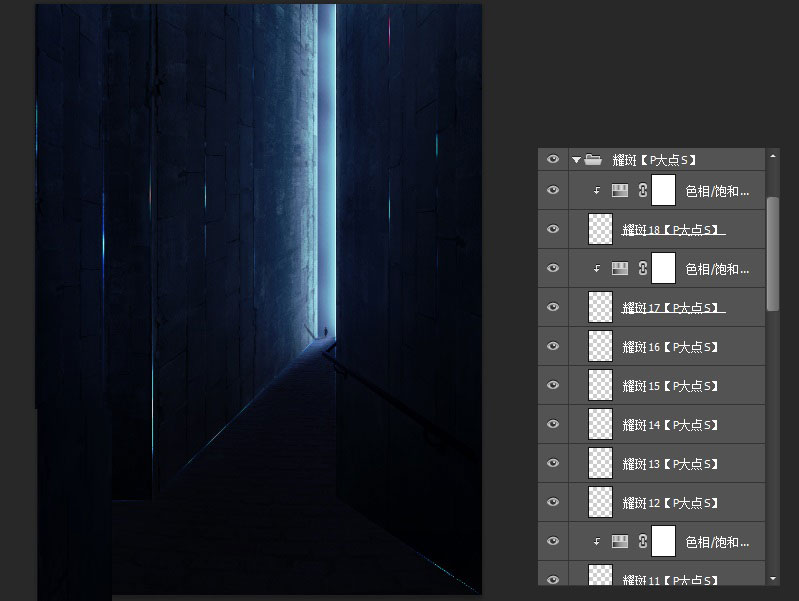799x601 pixels.
Task: Hide the 耀斑【P大点S】 group
Action: [x=553, y=159]
